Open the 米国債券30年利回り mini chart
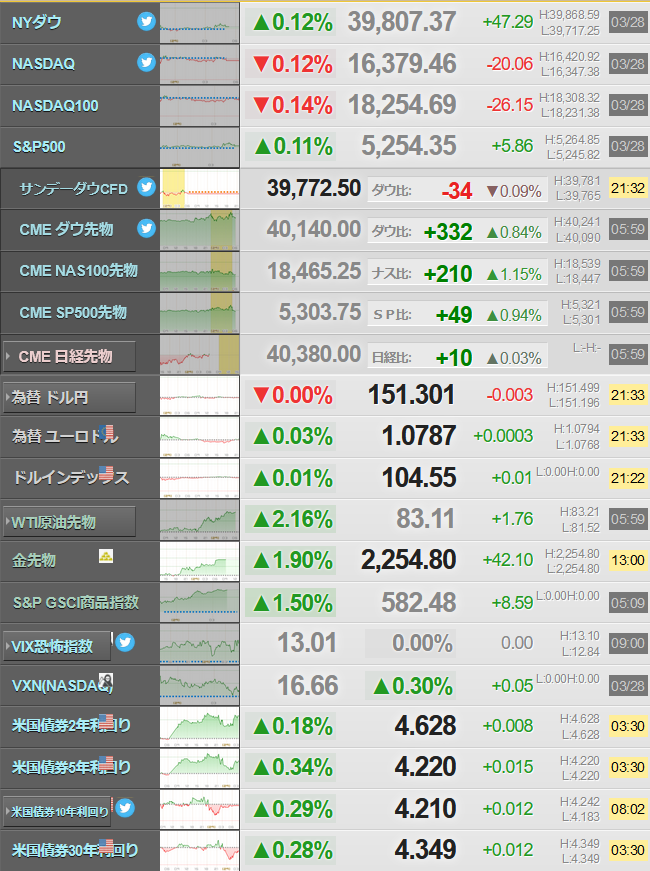This screenshot has height=871, width=650. (x=199, y=851)
